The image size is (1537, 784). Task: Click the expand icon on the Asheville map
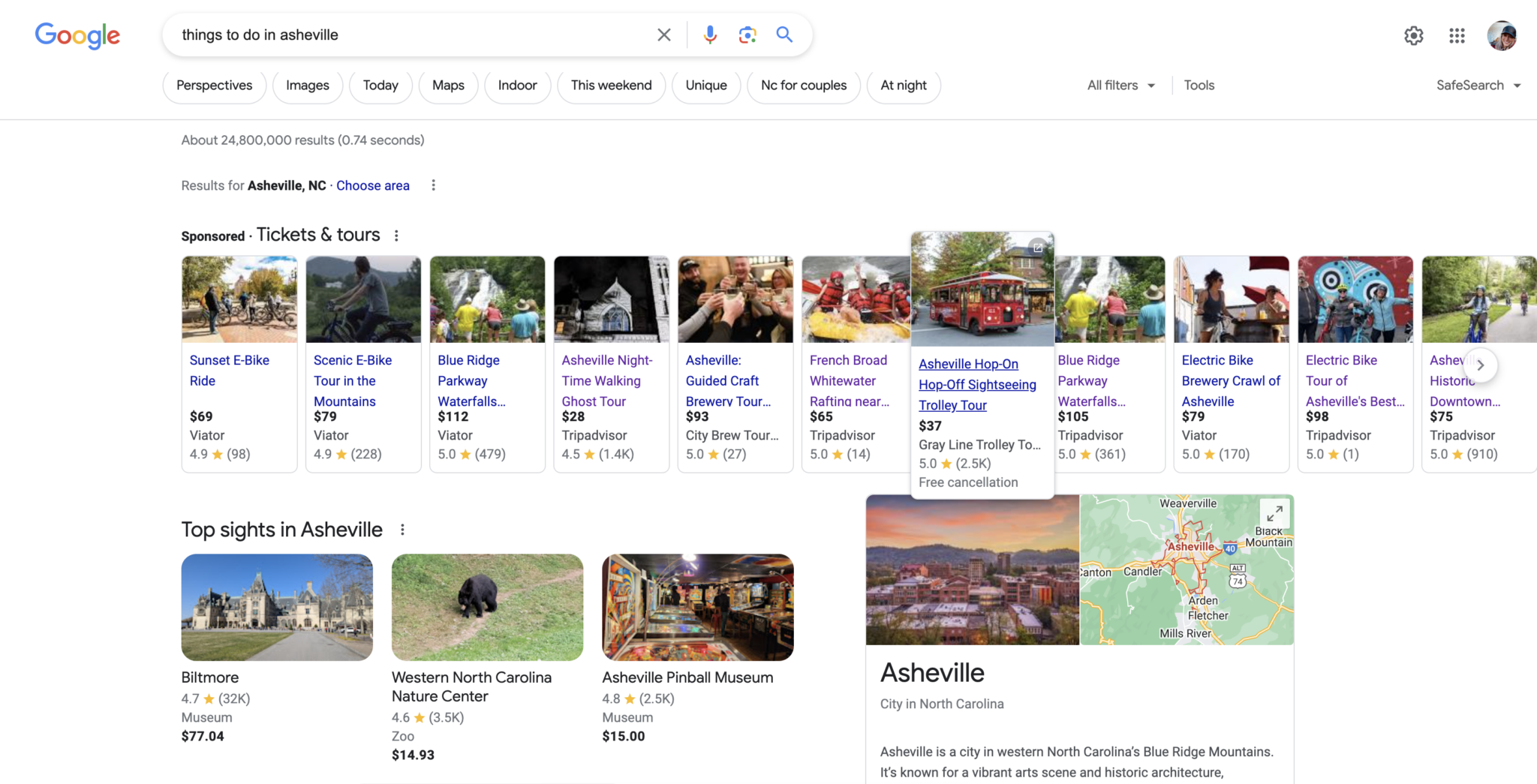(1275, 513)
